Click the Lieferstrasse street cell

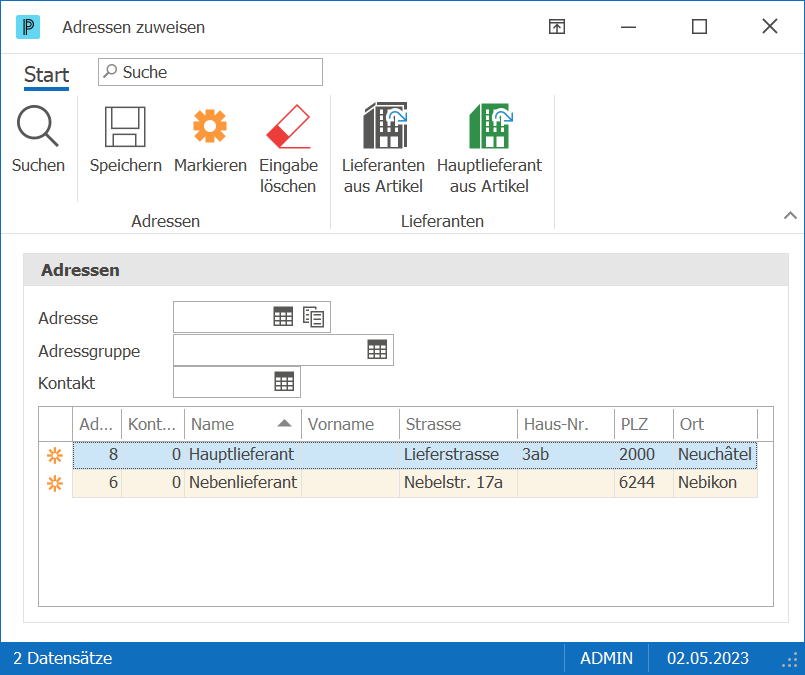(458, 455)
